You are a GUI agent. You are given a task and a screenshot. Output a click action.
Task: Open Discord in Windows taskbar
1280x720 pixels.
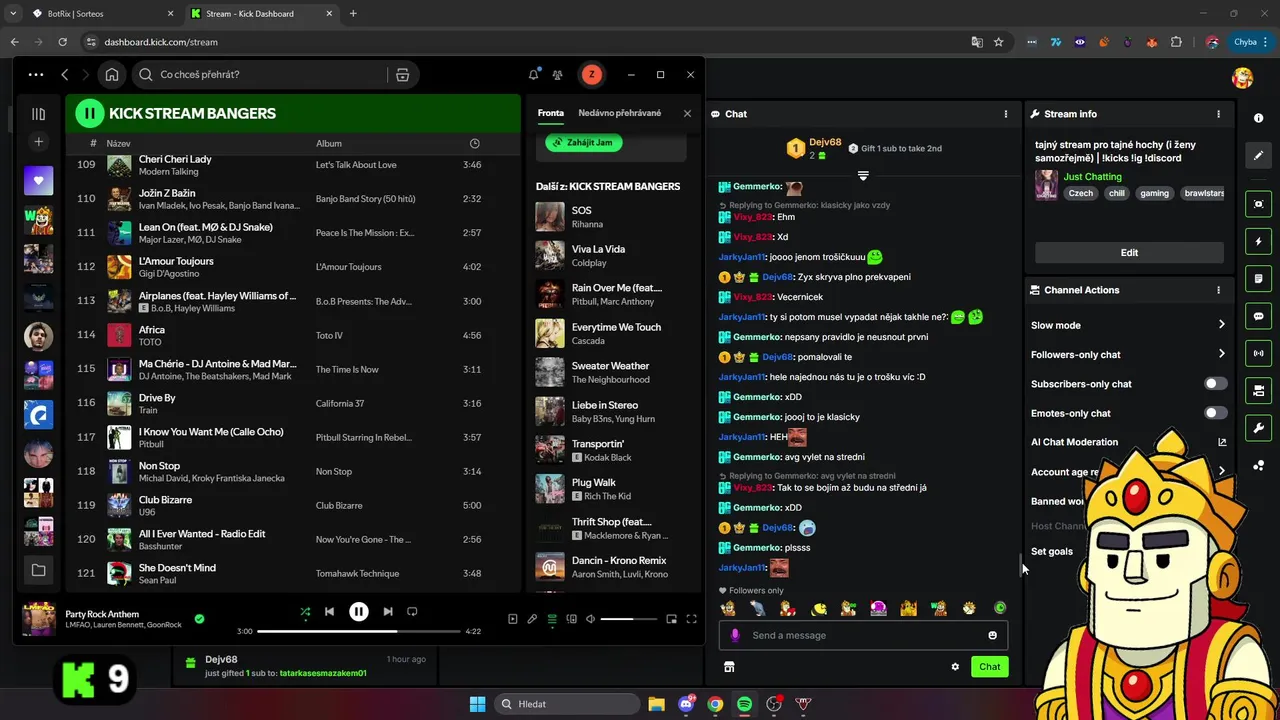[686, 704]
